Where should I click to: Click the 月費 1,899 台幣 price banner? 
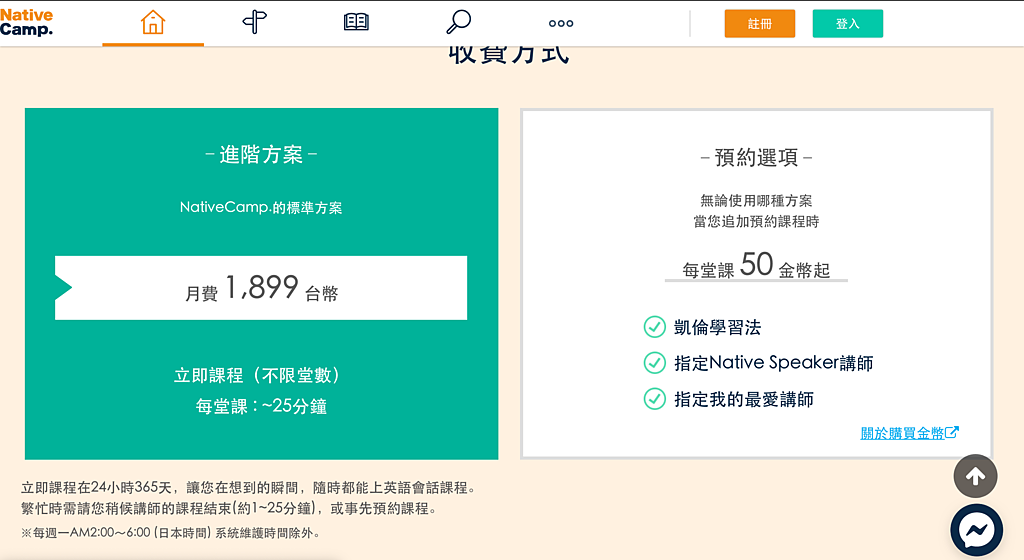(x=261, y=288)
